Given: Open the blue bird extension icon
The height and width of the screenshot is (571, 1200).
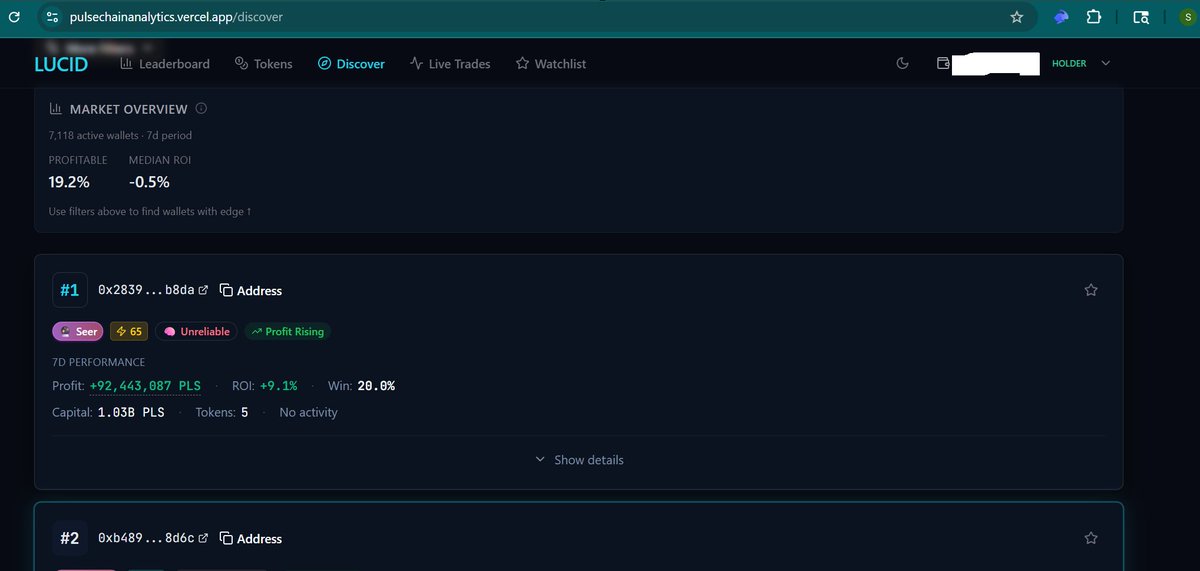Looking at the screenshot, I should click(x=1061, y=17).
